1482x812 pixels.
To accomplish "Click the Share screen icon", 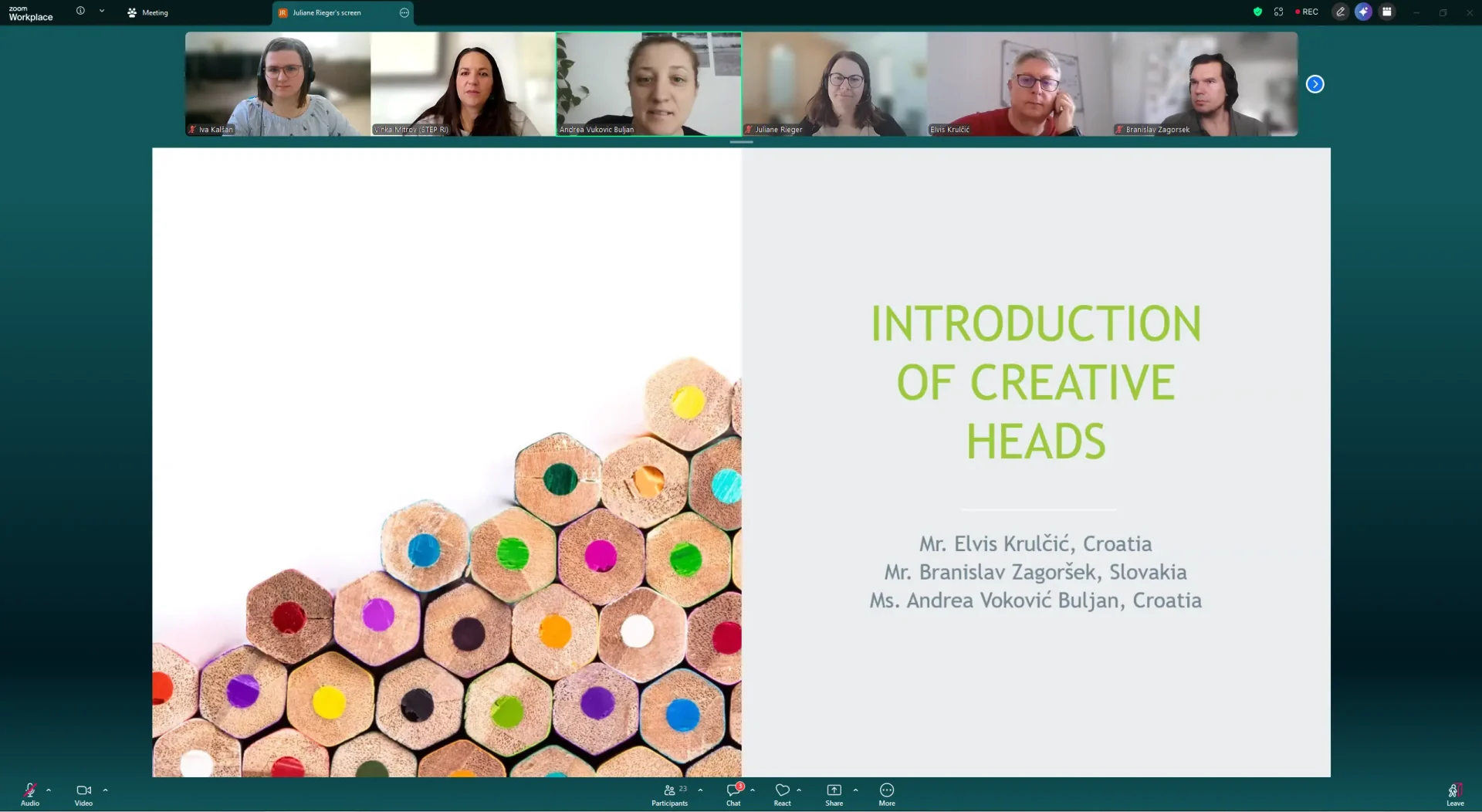I will [834, 793].
